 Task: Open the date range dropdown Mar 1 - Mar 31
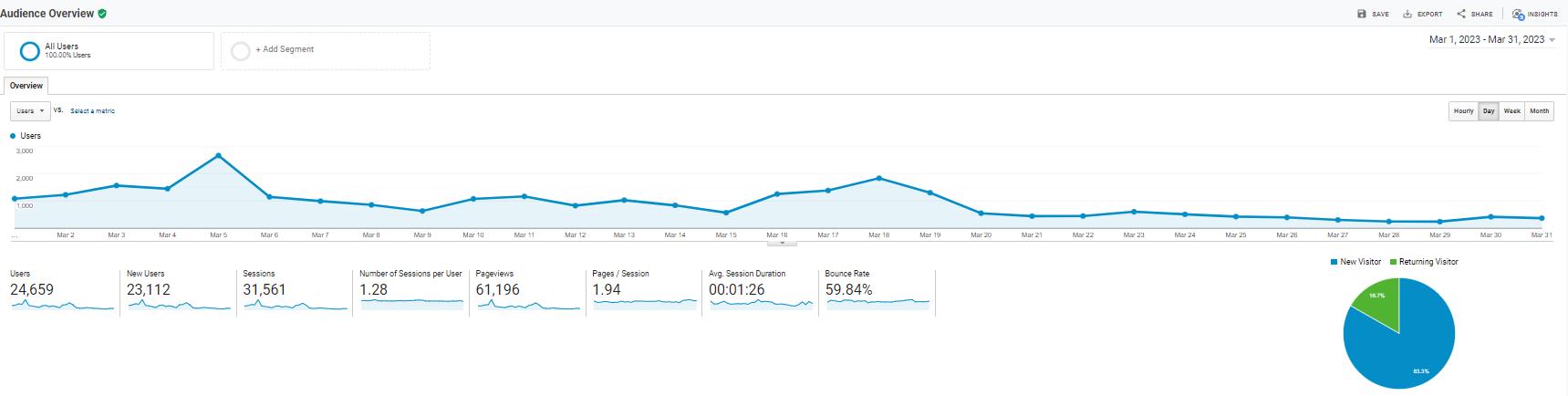click(1492, 40)
